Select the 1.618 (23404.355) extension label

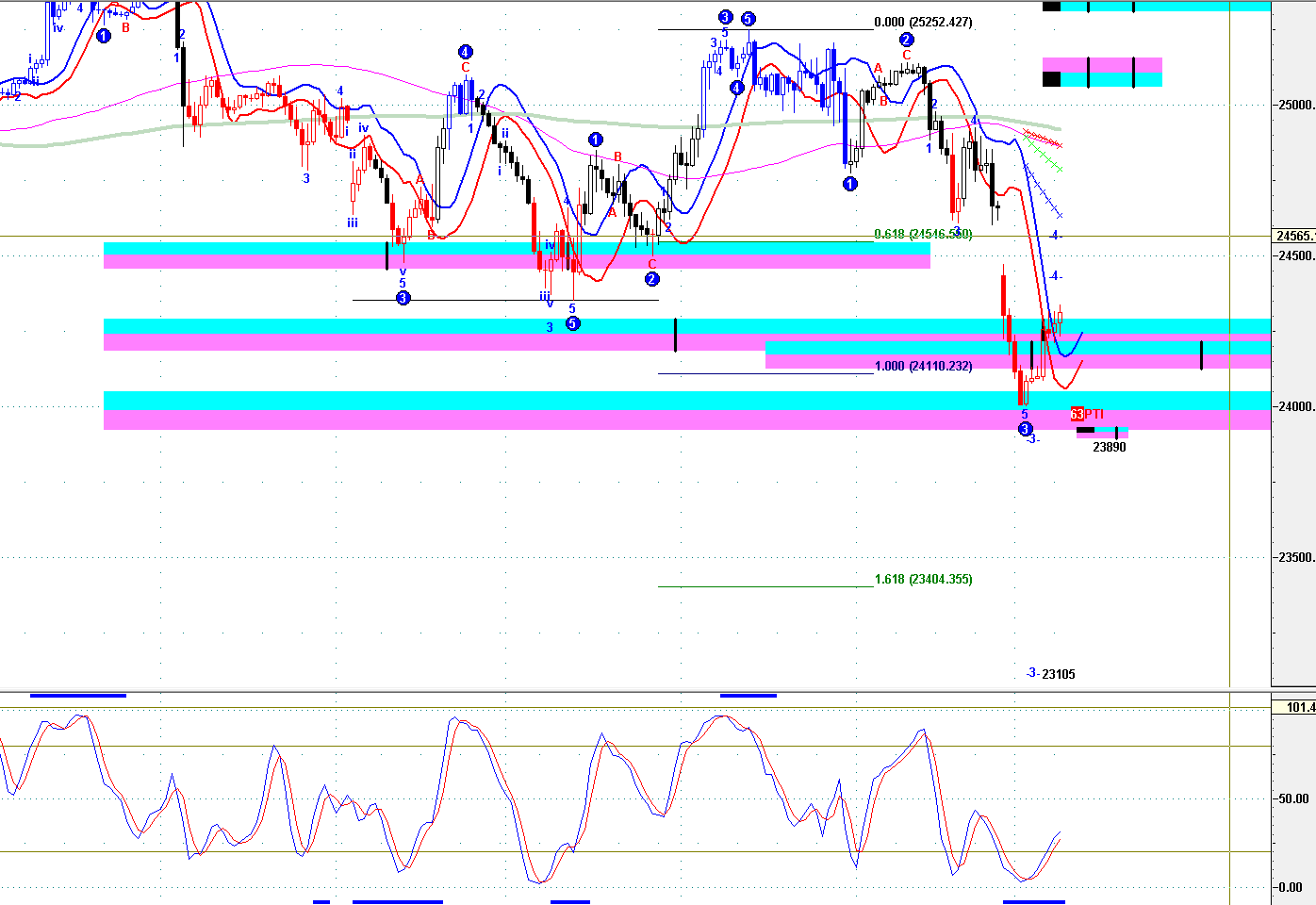[x=923, y=579]
